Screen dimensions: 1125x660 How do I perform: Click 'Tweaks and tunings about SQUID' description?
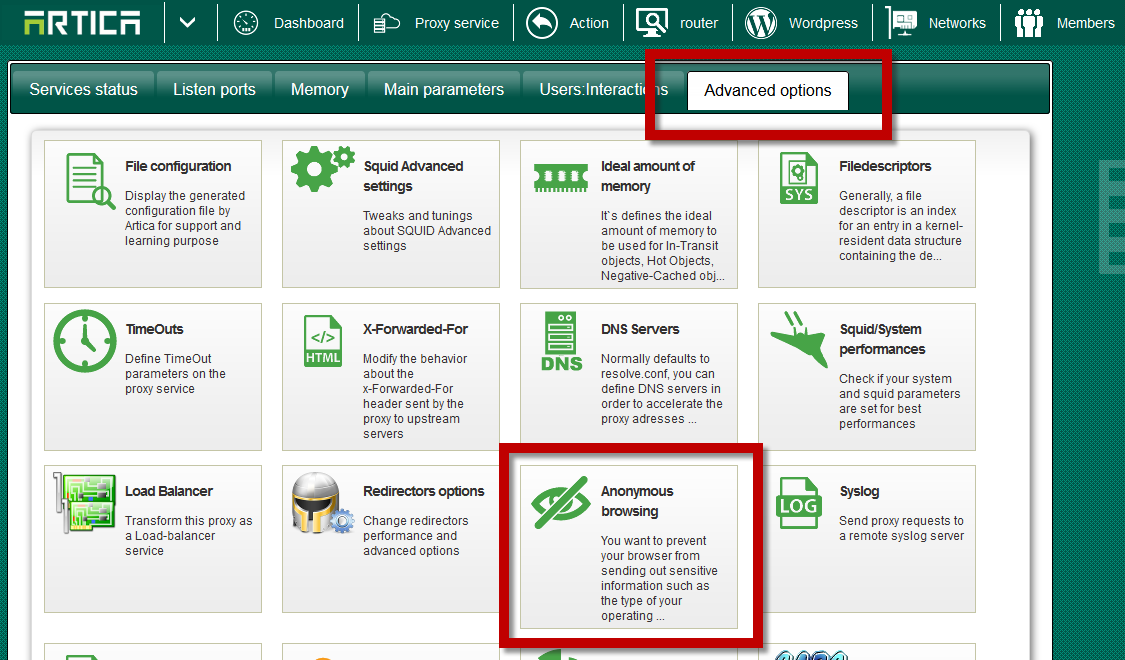[x=427, y=230]
